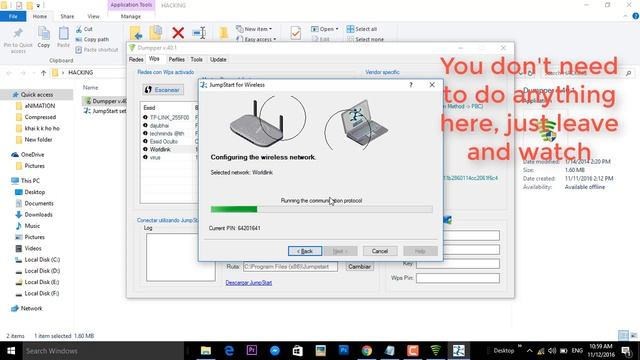Cancel the JumpStart wireless configuration

[x=380, y=251]
